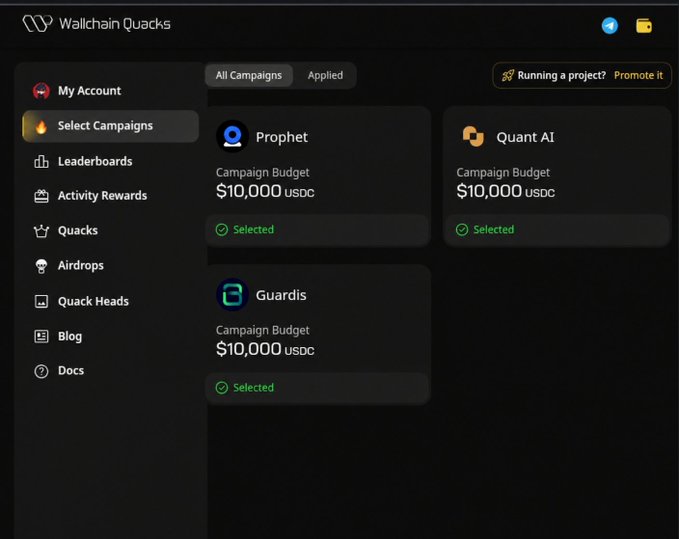Switch to the All Campaigns tab
The width and height of the screenshot is (679, 539).
click(249, 75)
